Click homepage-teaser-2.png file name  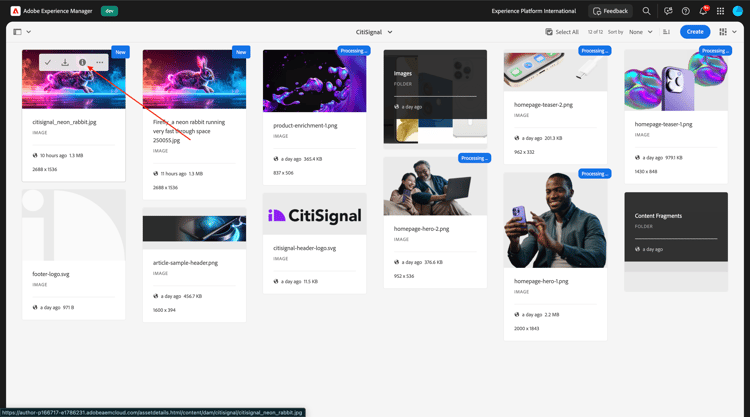click(543, 105)
